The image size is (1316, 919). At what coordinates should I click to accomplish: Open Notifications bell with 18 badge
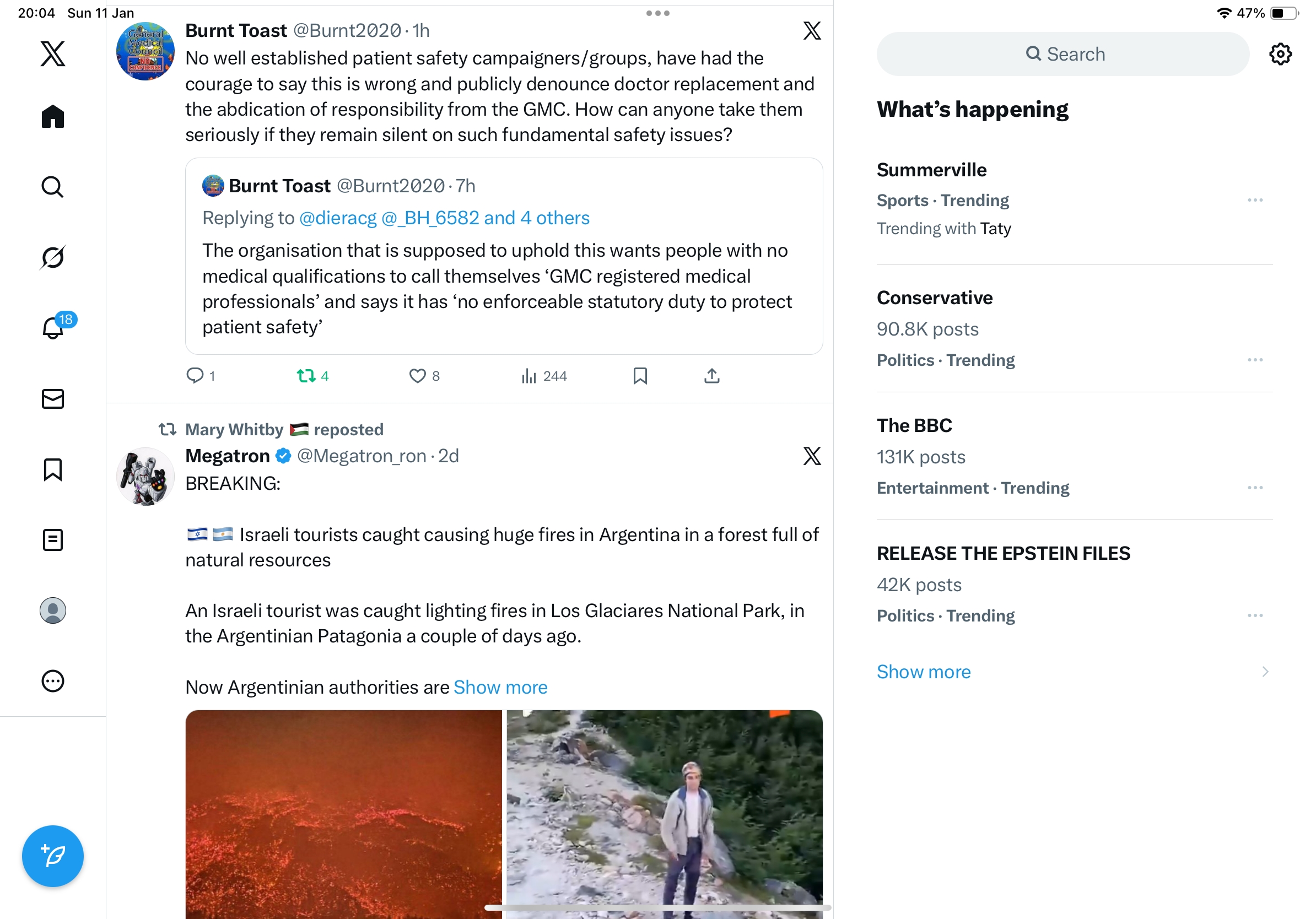coord(53,328)
